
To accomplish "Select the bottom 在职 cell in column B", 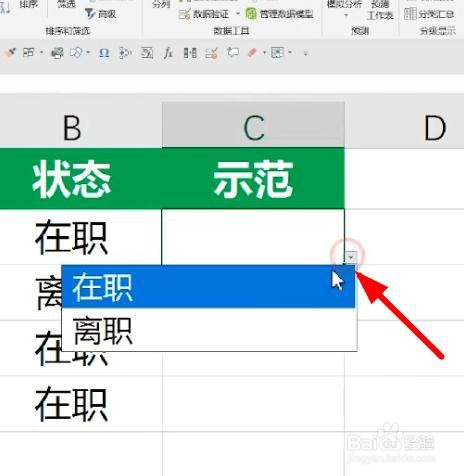I will pos(72,404).
